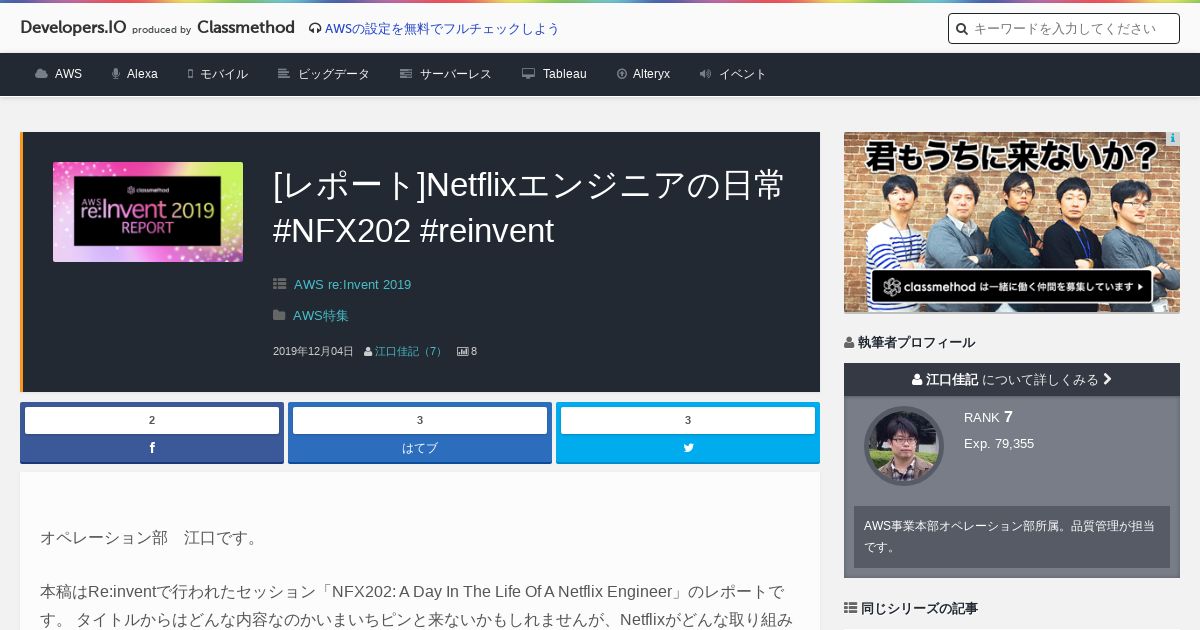Click the circle arrow icon next to Alteryx
Screen dimensions: 1200x630
tap(622, 74)
